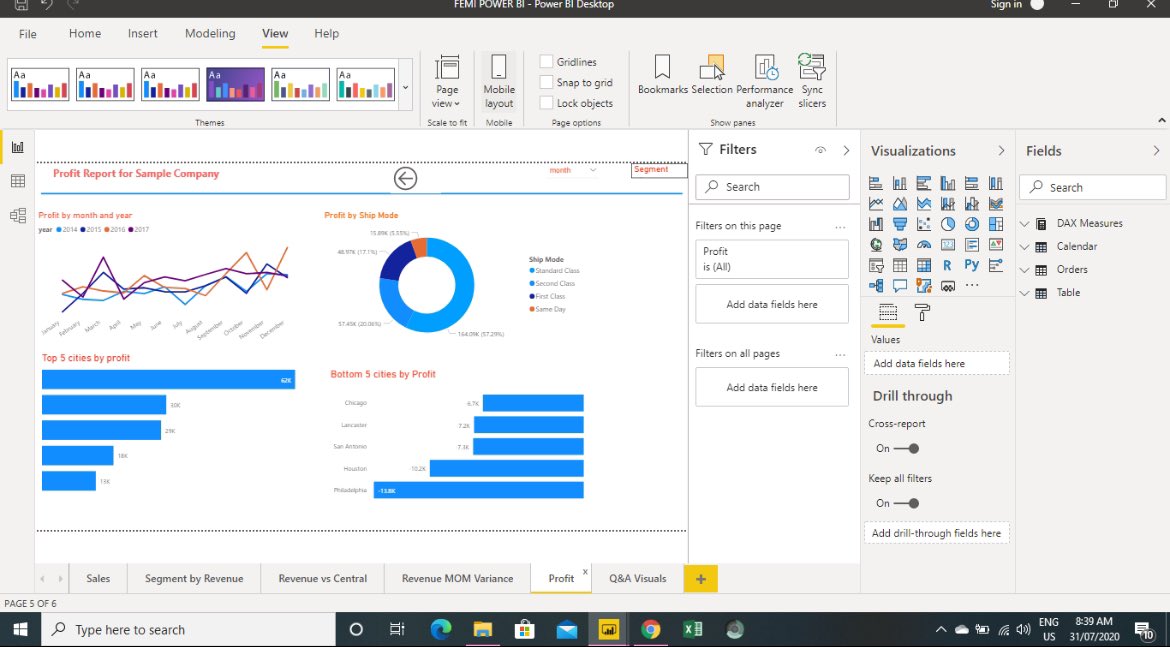Pick the Decomposition tree visual
The height and width of the screenshot is (647, 1170).
coord(876,285)
